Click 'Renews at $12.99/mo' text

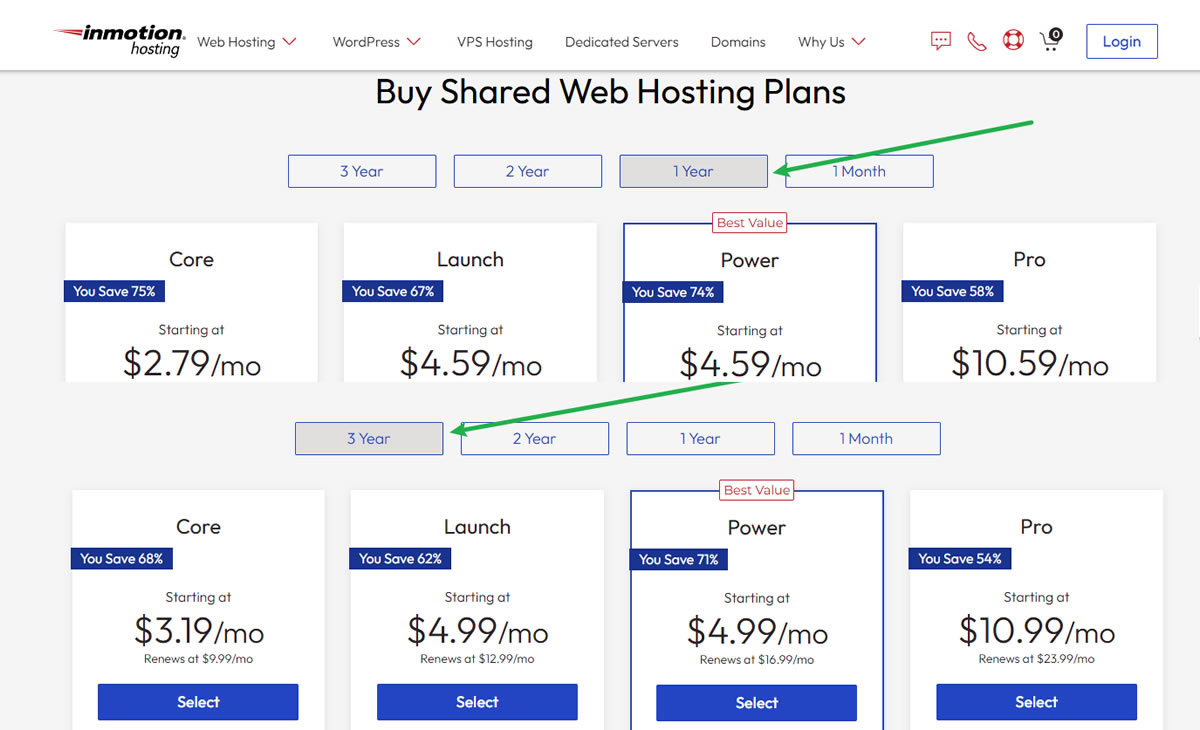point(477,659)
